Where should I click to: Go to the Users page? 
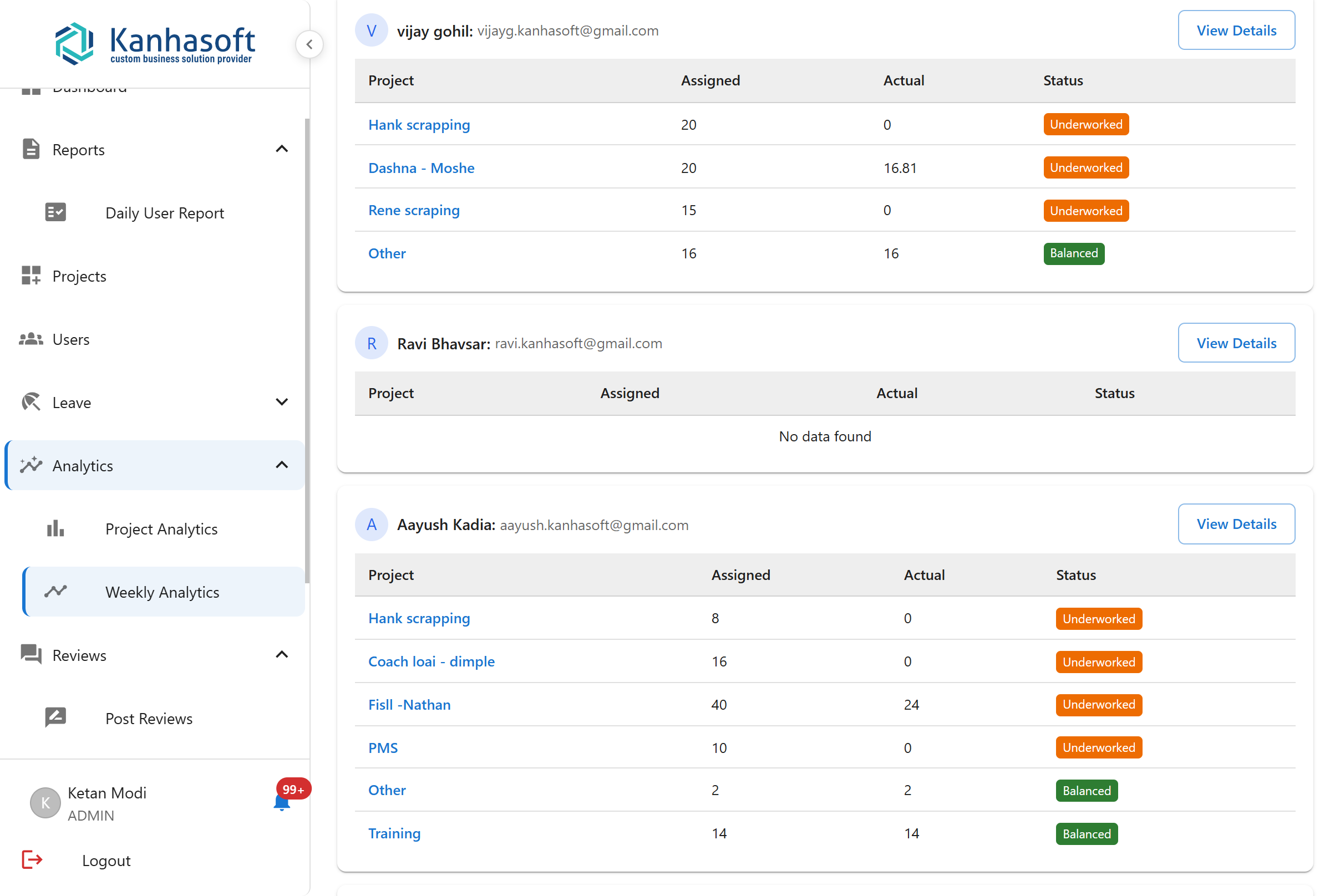pyautogui.click(x=154, y=339)
